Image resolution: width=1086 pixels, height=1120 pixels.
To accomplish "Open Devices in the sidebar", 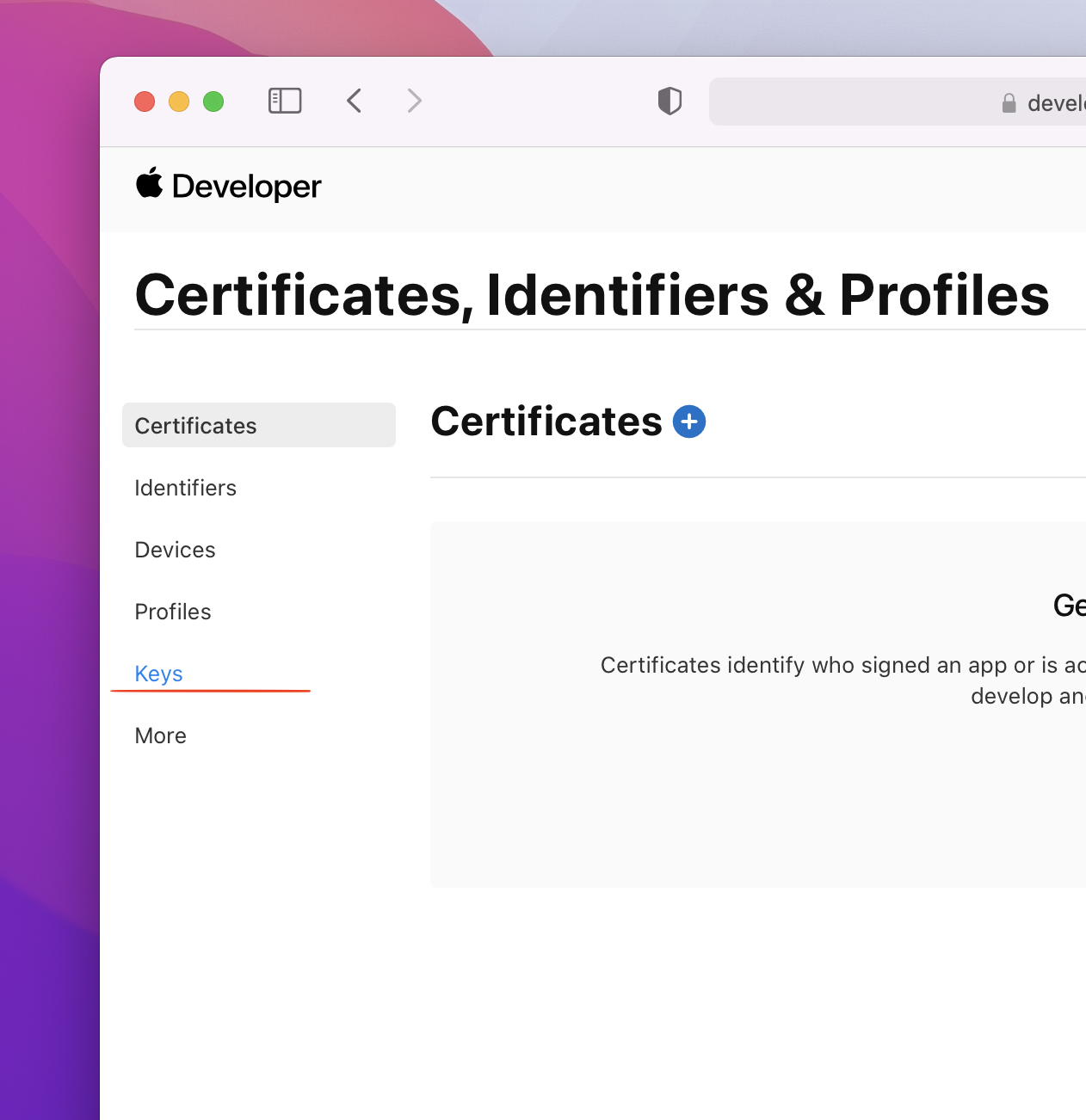I will pos(176,550).
